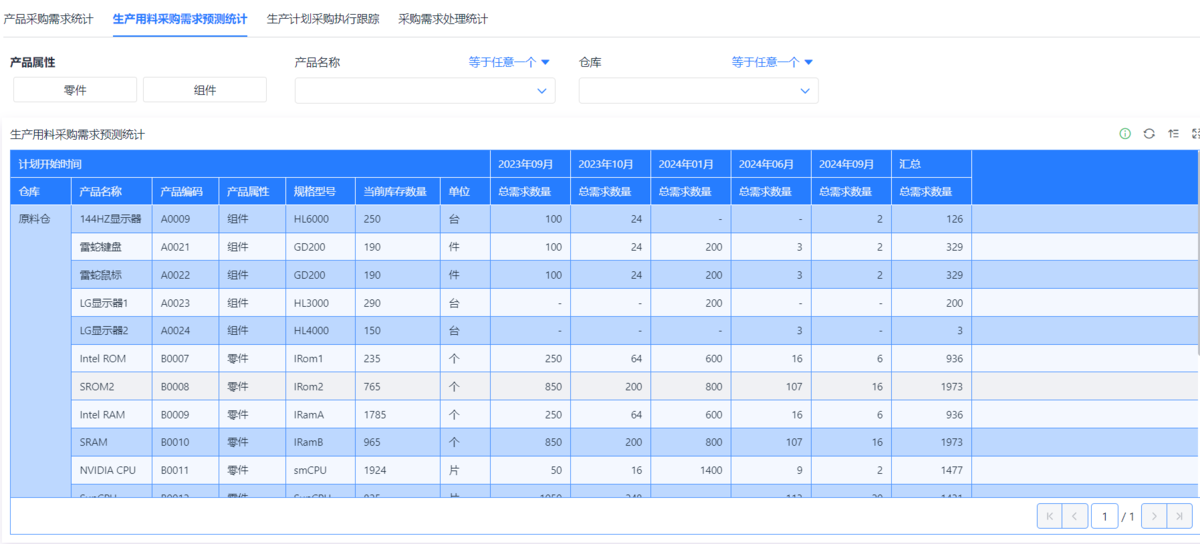Click the green info icon above the table
Viewport: 1200px width, 544px height.
(1125, 134)
